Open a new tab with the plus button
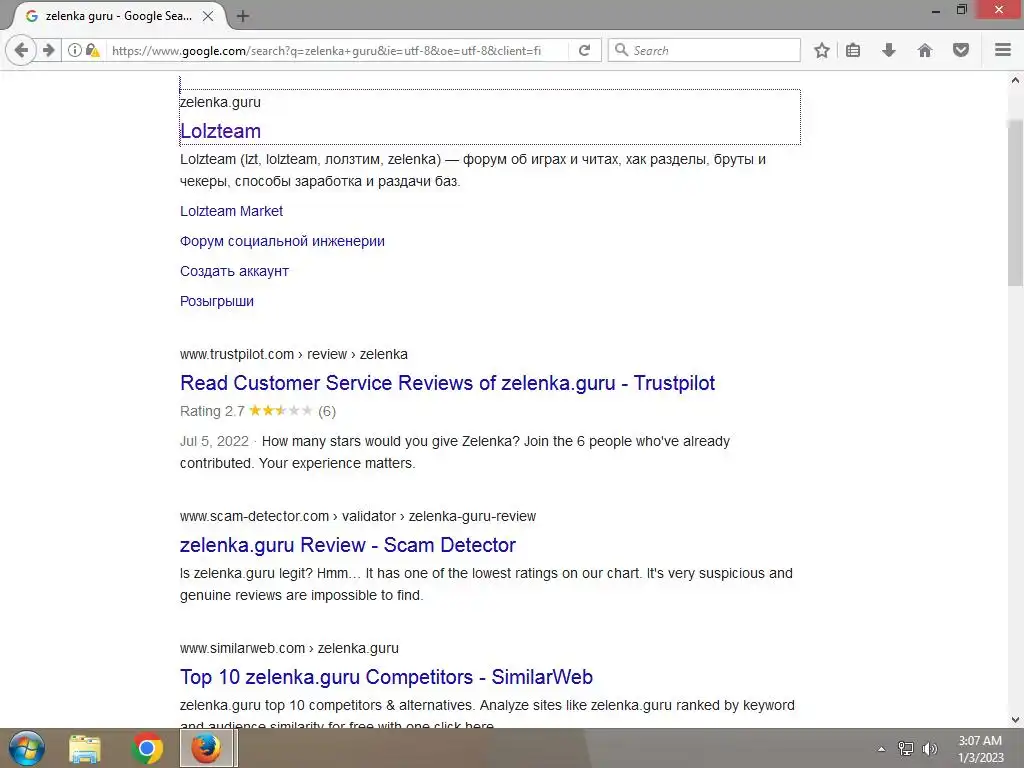Image resolution: width=1024 pixels, height=768 pixels. click(x=243, y=16)
